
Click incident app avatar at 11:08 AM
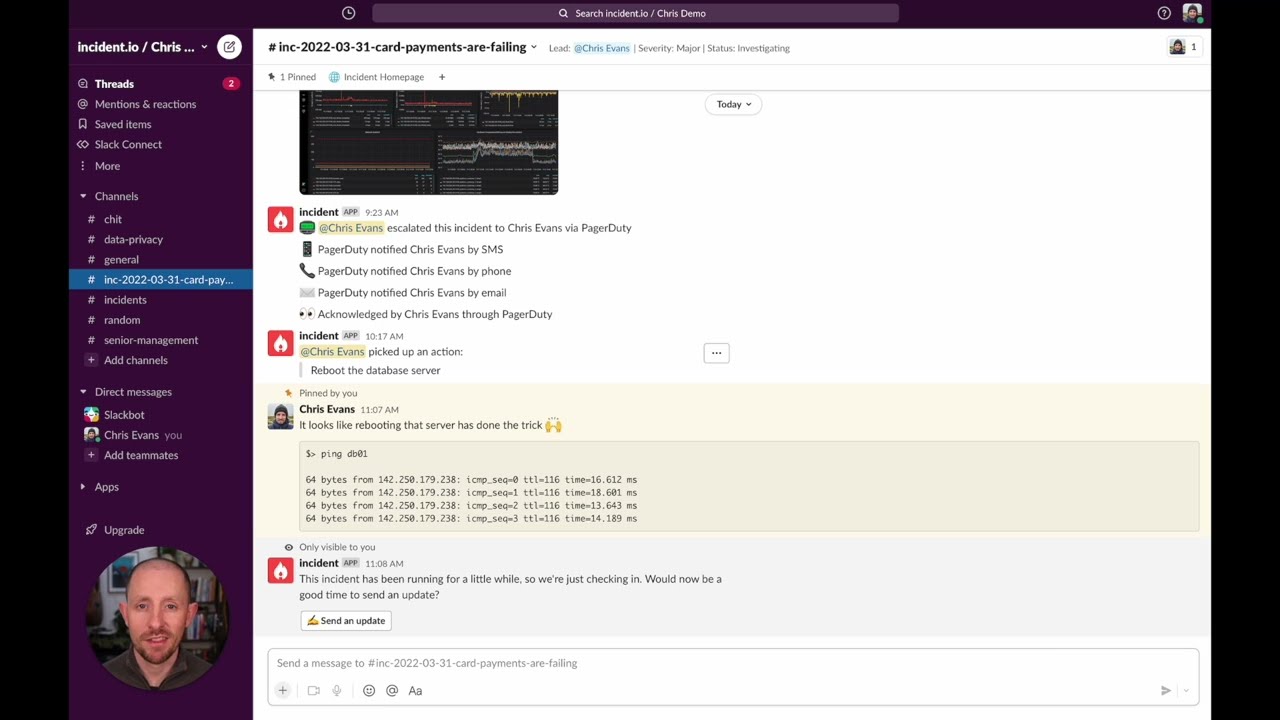coord(280,571)
